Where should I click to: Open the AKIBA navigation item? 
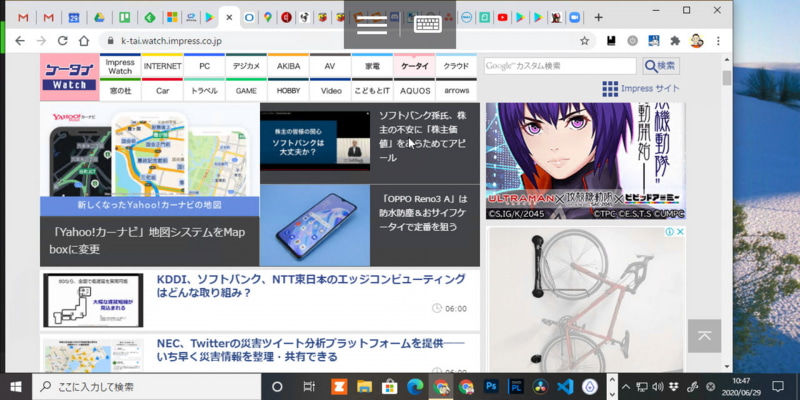pyautogui.click(x=288, y=66)
